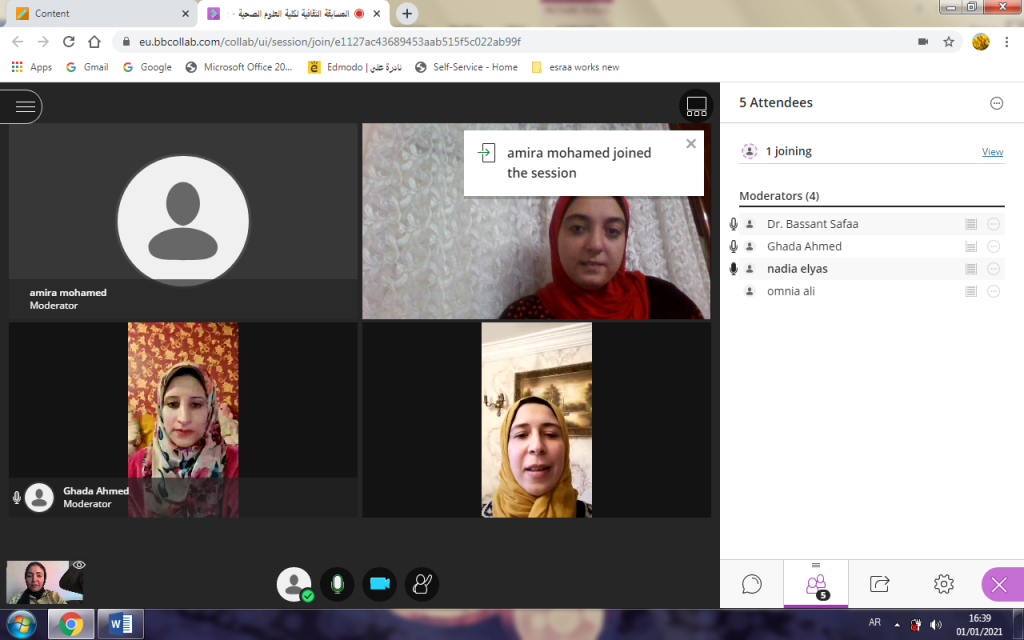
Task: Toggle the self-view preview eye icon
Action: click(x=79, y=565)
